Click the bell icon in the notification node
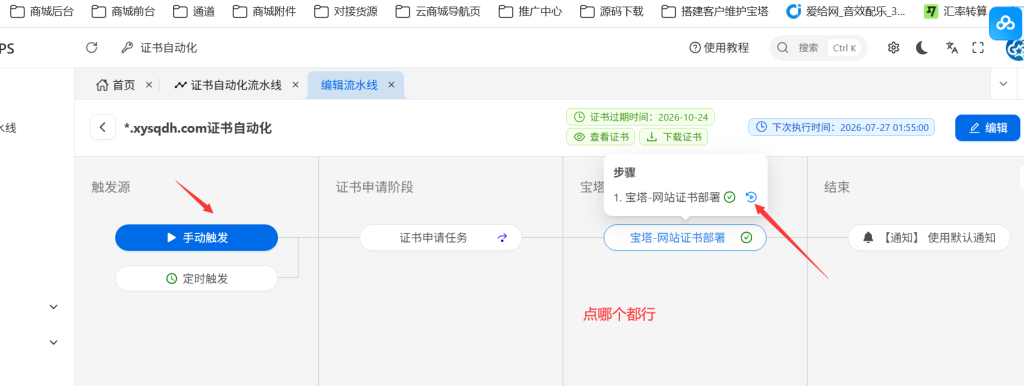1024x386 pixels. [x=868, y=238]
